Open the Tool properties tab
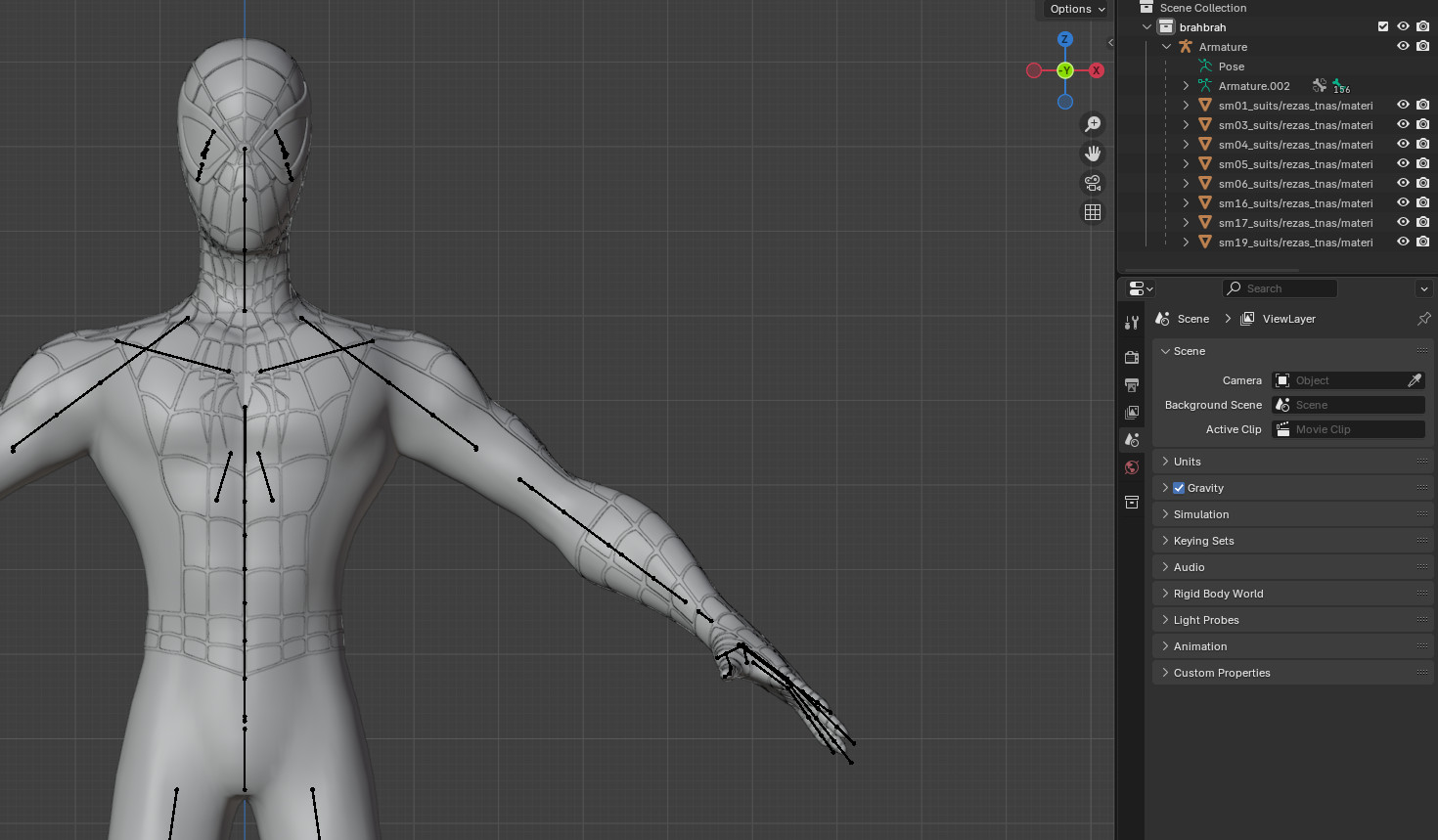 pos(1132,322)
